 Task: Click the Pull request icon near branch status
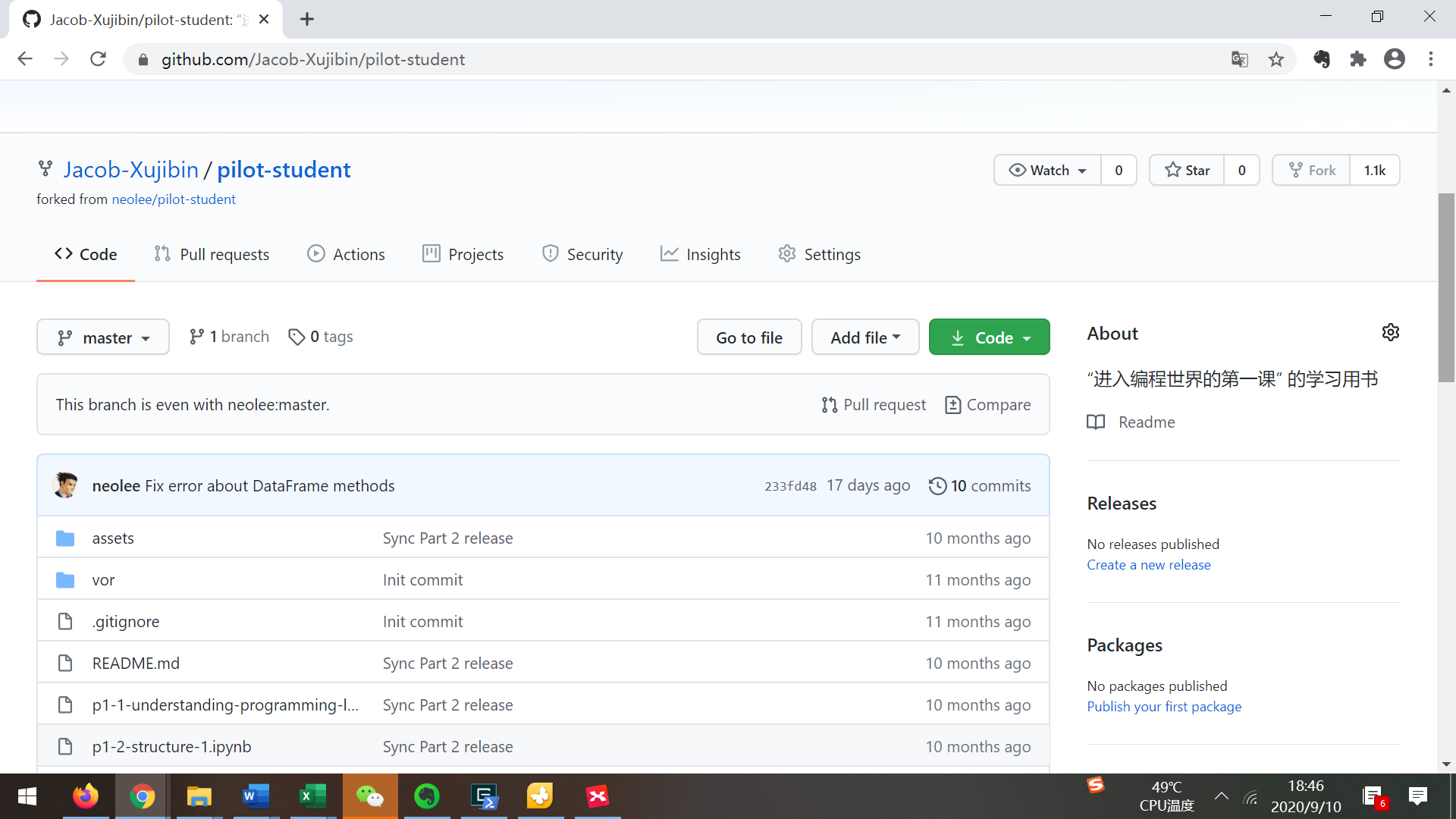829,404
